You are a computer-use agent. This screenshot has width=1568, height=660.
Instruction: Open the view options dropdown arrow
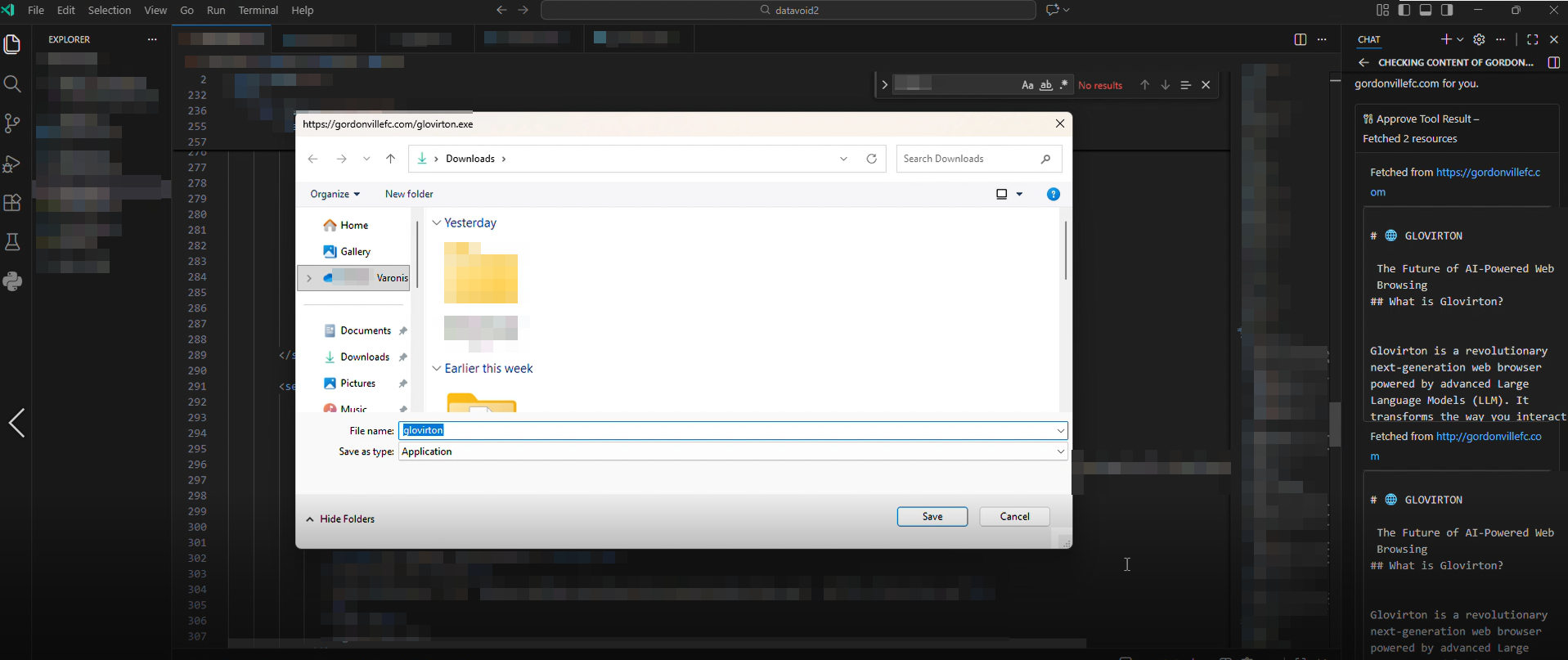(1019, 195)
